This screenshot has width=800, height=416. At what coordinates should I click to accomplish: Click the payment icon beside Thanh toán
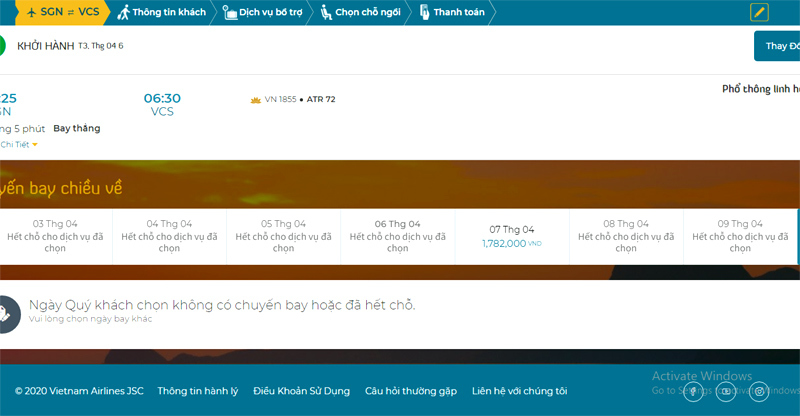coord(425,13)
